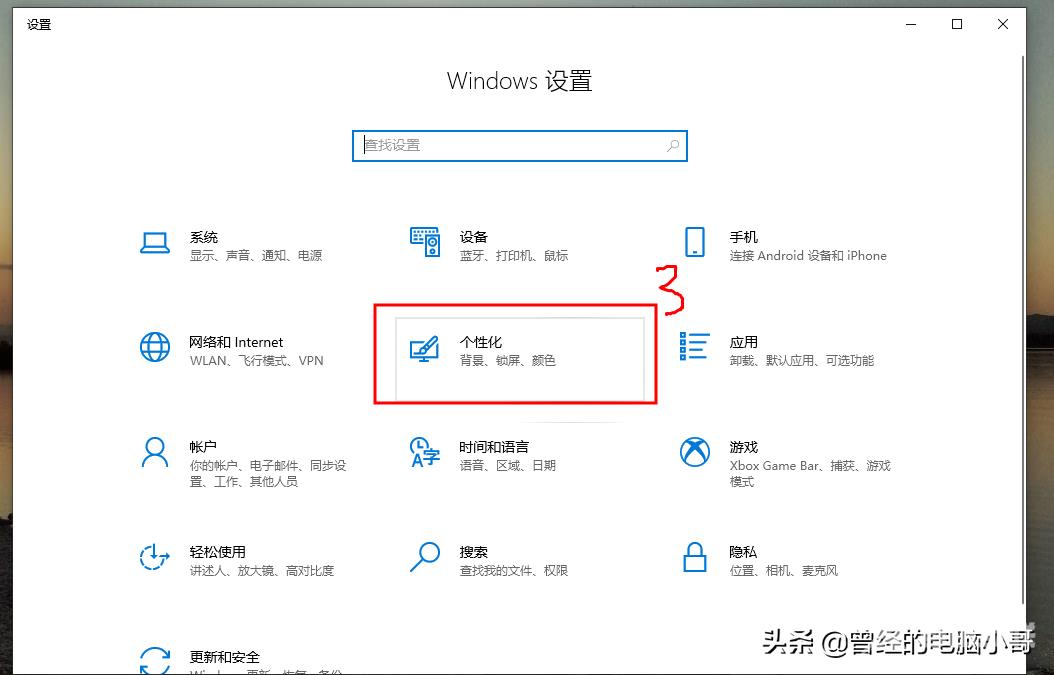Screen dimensions: 1054x675
Task: Click the System laptop icon
Action: (x=155, y=243)
